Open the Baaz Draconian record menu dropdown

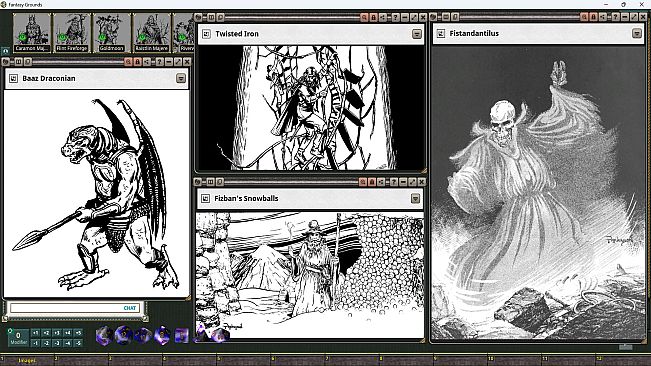(x=181, y=78)
